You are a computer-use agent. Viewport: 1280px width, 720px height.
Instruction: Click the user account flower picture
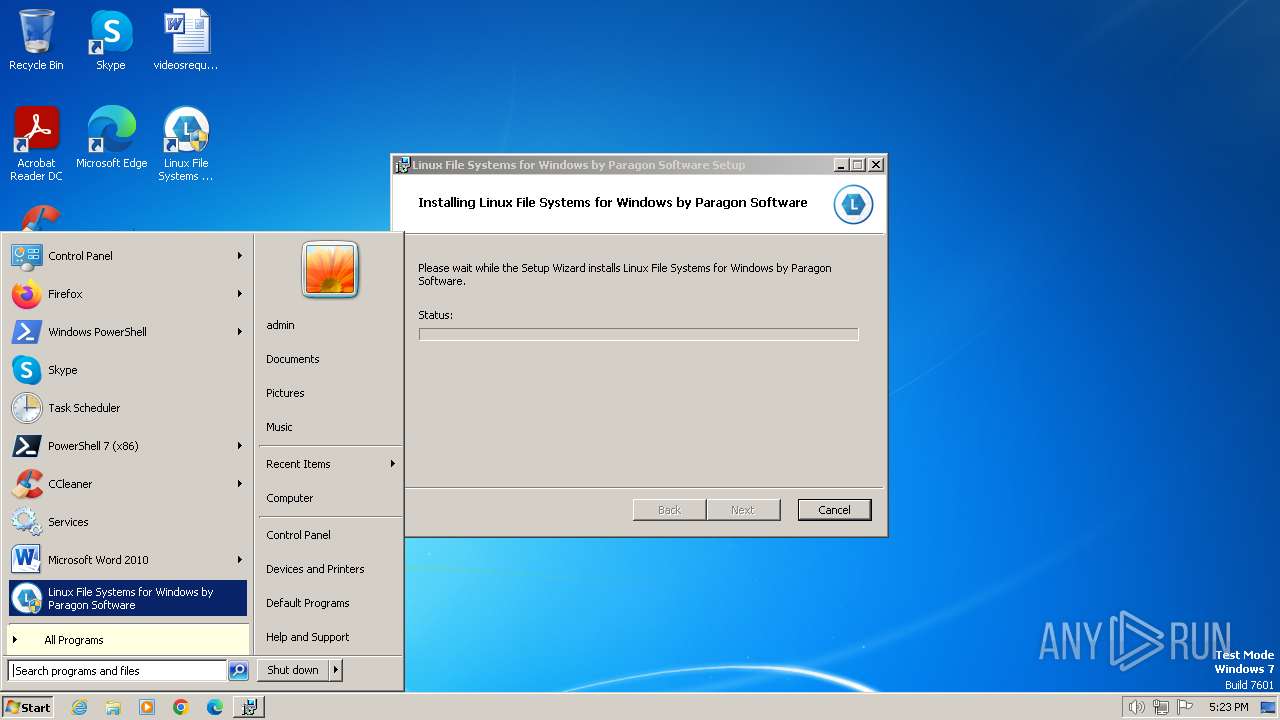click(330, 269)
